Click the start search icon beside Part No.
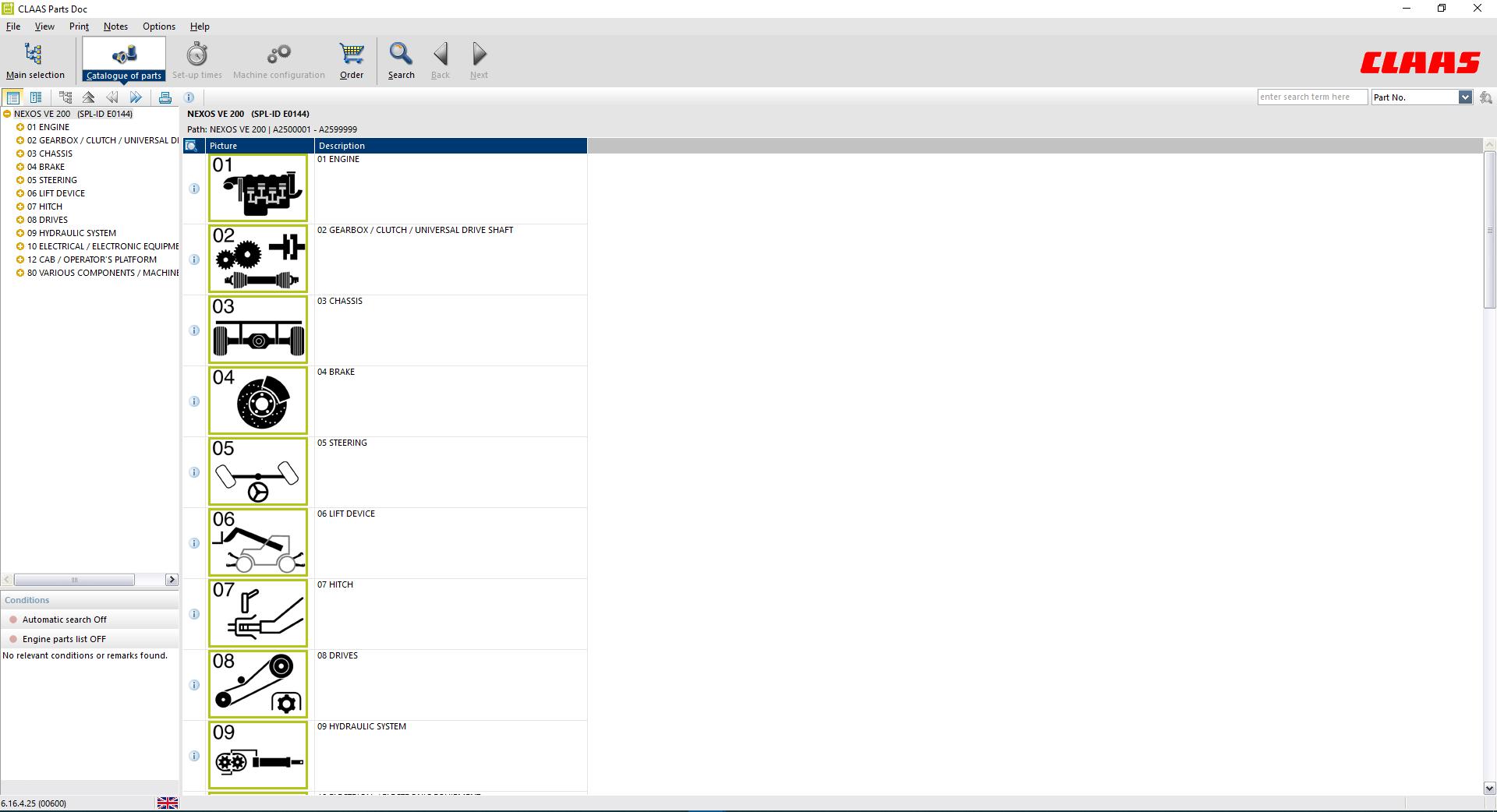Screen dimensions: 1497x812 1485,97
